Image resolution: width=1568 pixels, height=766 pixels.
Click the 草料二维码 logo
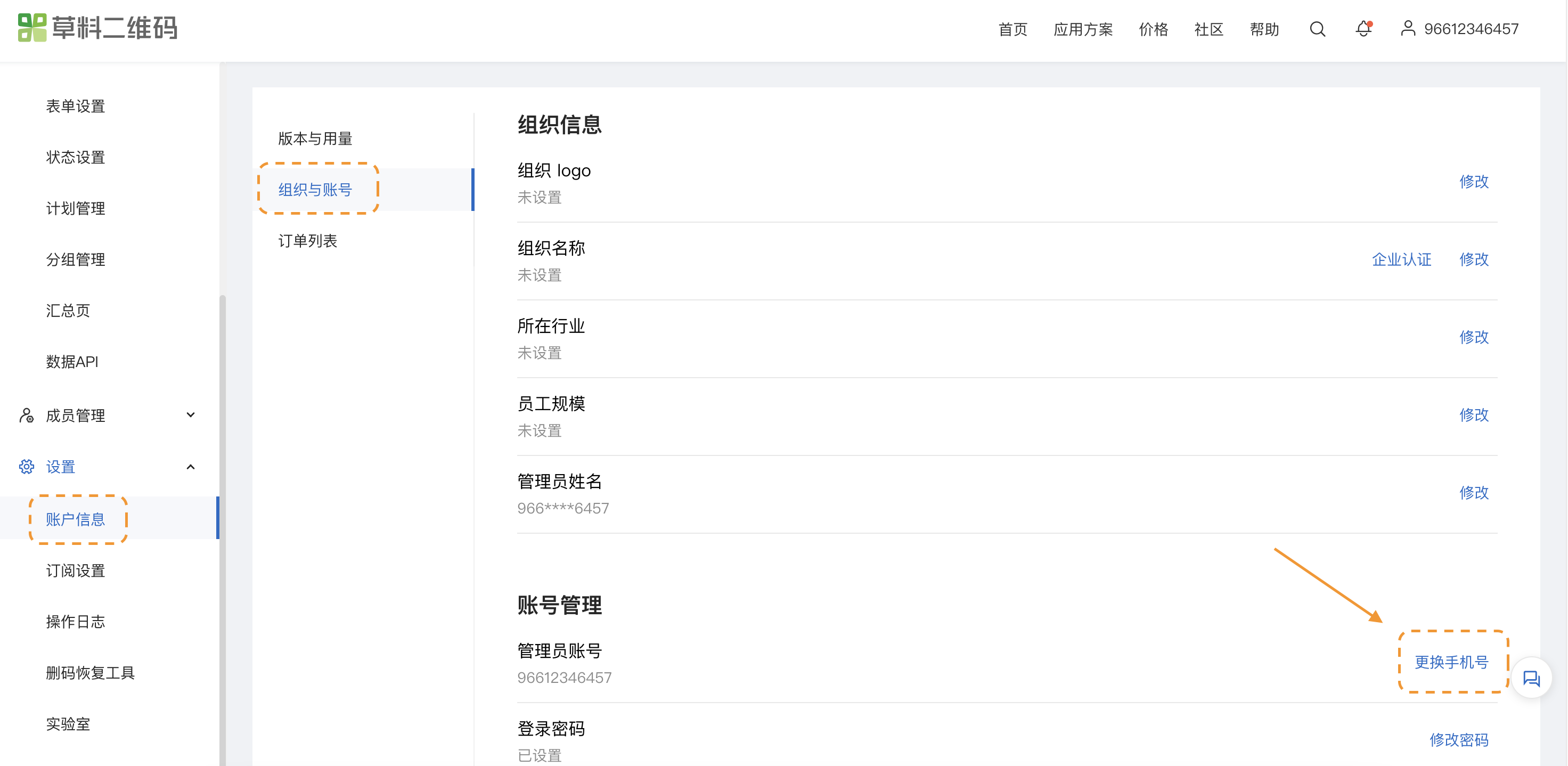[x=97, y=28]
